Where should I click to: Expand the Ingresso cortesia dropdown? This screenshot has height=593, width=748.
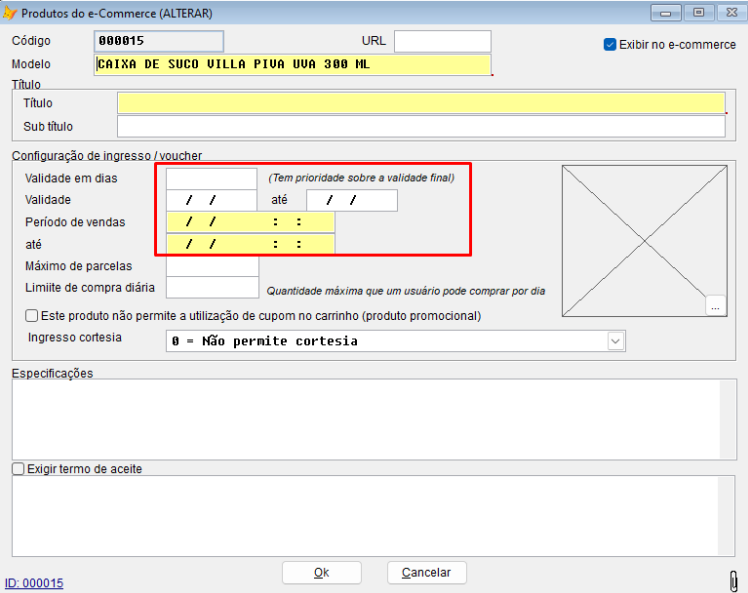(x=615, y=341)
